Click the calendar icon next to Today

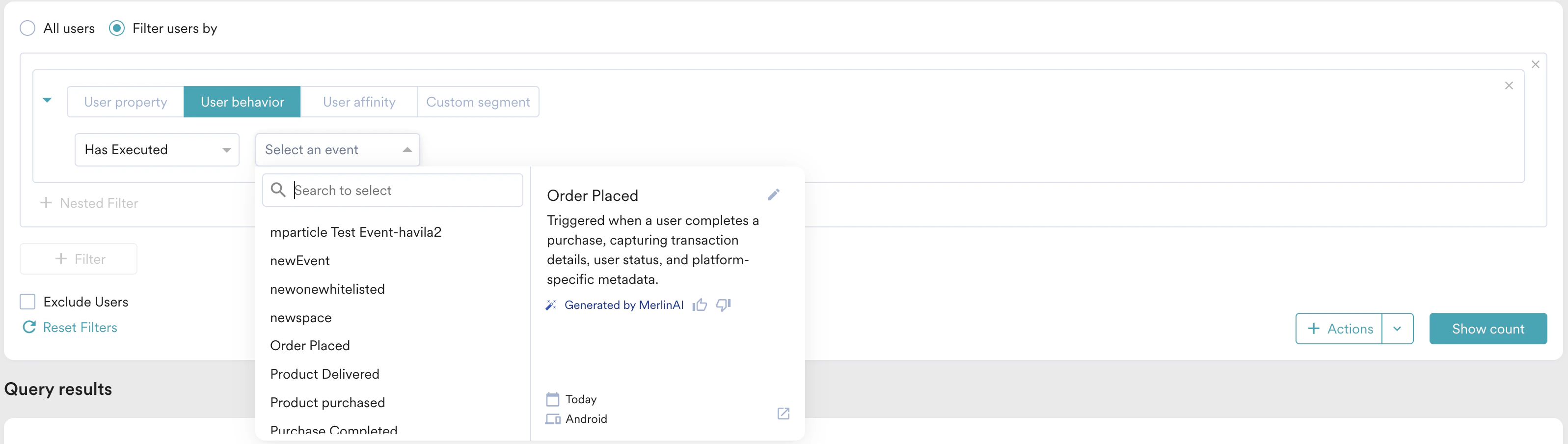pos(552,399)
